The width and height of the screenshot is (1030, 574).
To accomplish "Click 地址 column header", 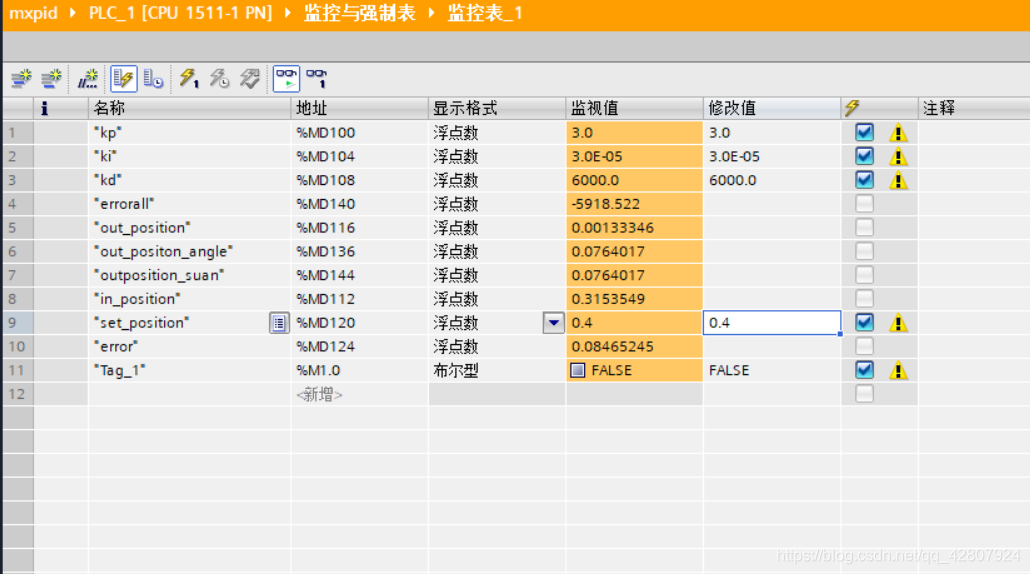I will [359, 108].
